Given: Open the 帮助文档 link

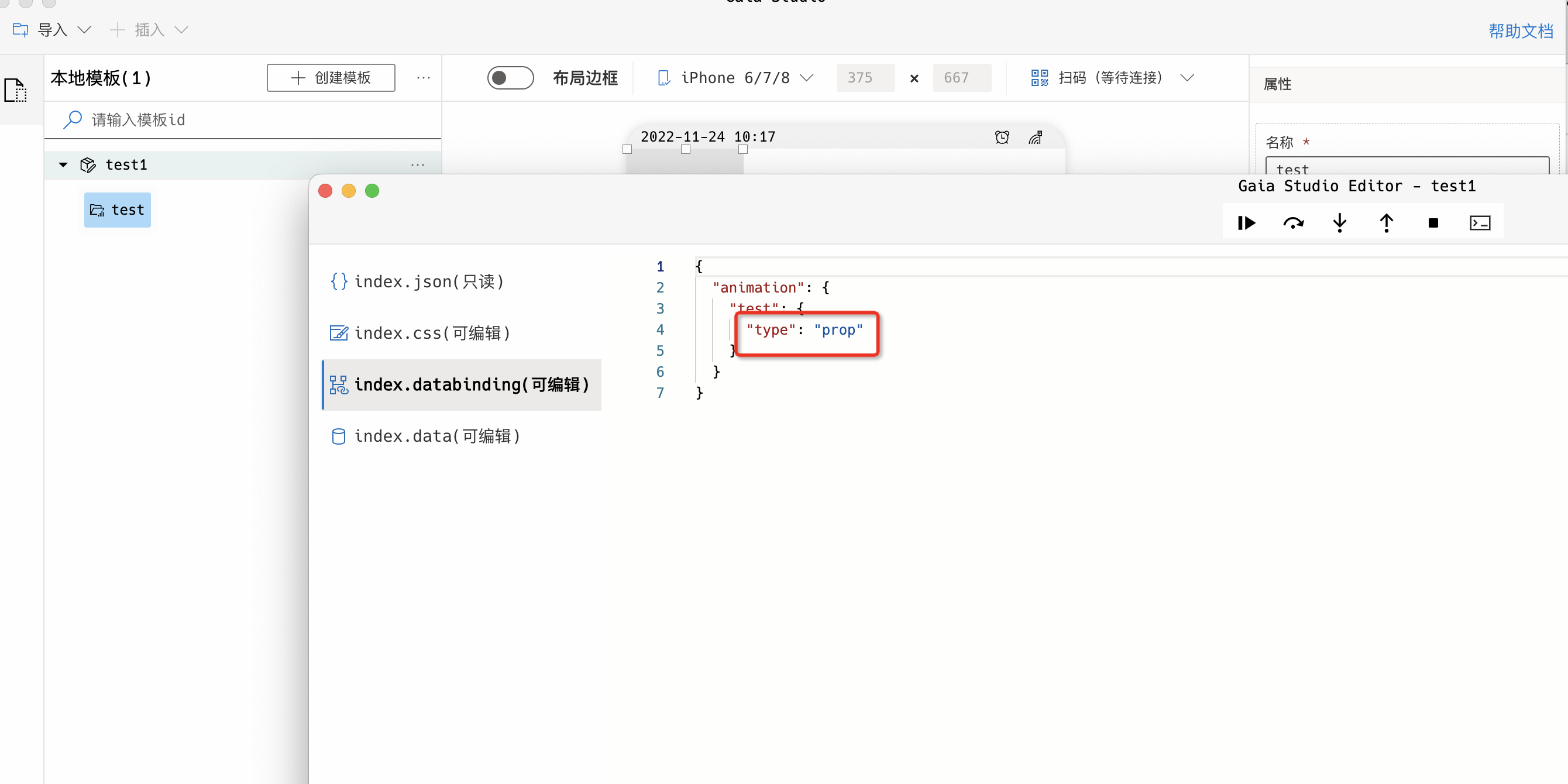Looking at the screenshot, I should pos(1521,31).
